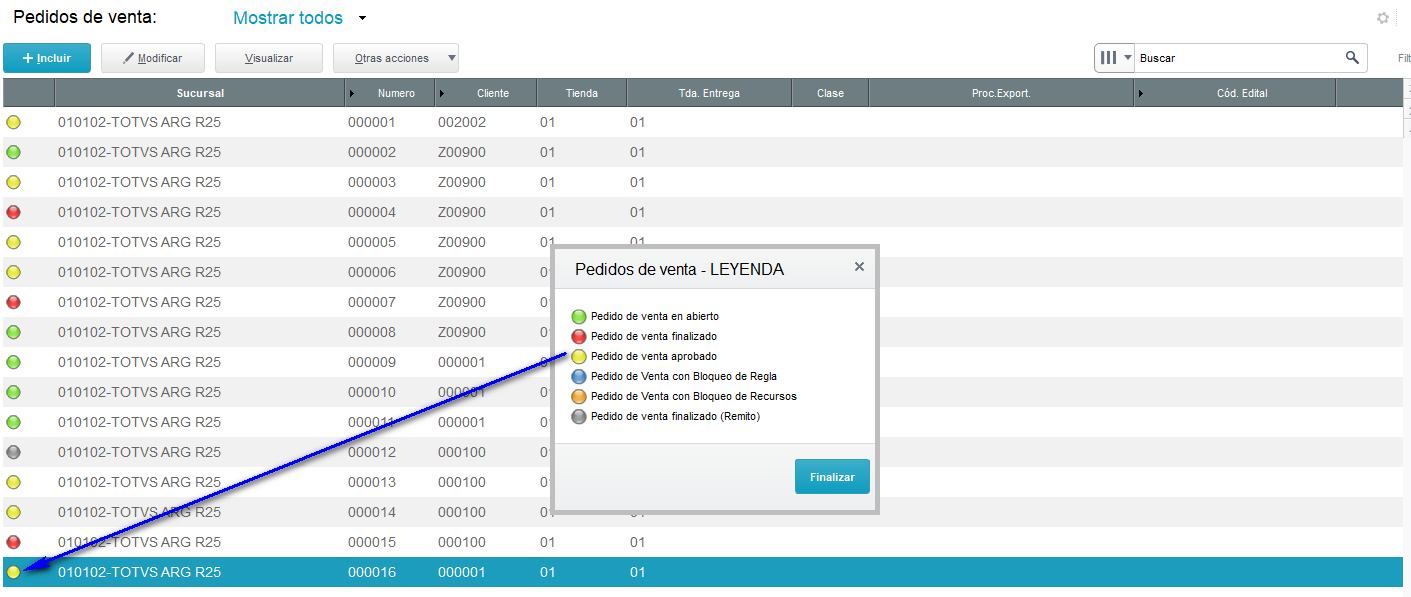1411x597 pixels.
Task: Click the green status dot of order 000008
Action: click(13, 332)
